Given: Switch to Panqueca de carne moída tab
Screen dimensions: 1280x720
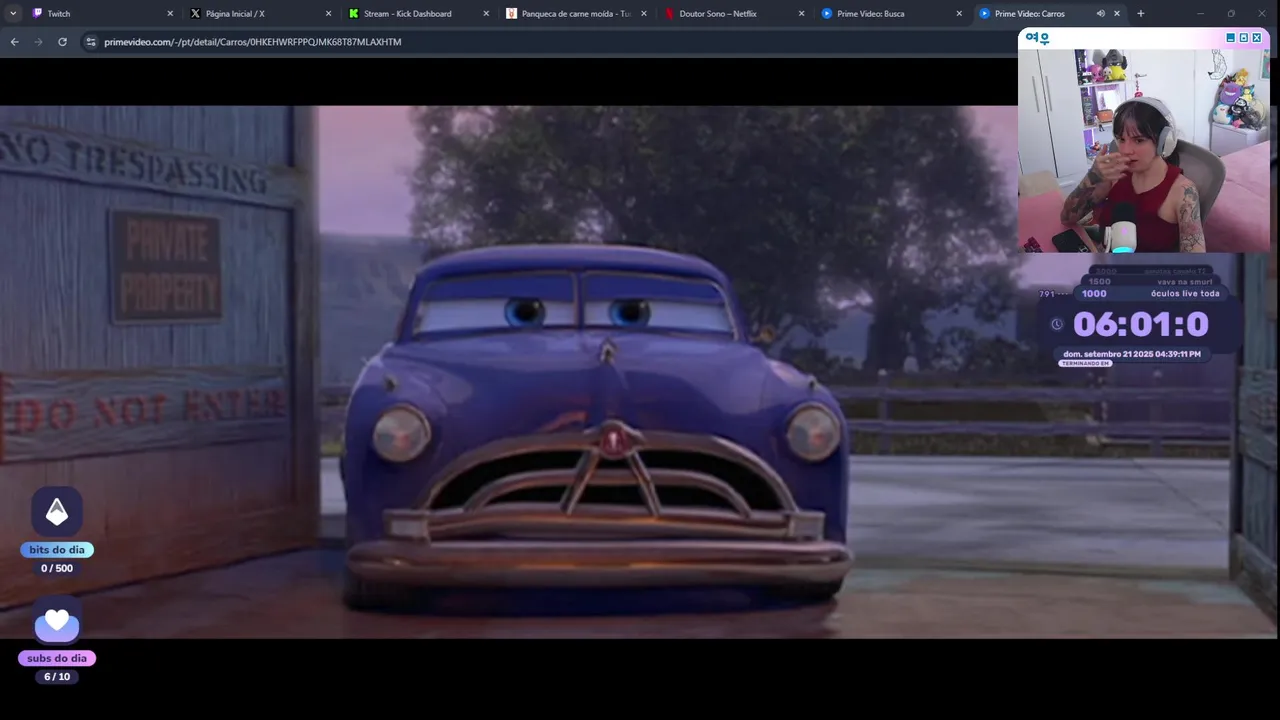Looking at the screenshot, I should pos(577,14).
